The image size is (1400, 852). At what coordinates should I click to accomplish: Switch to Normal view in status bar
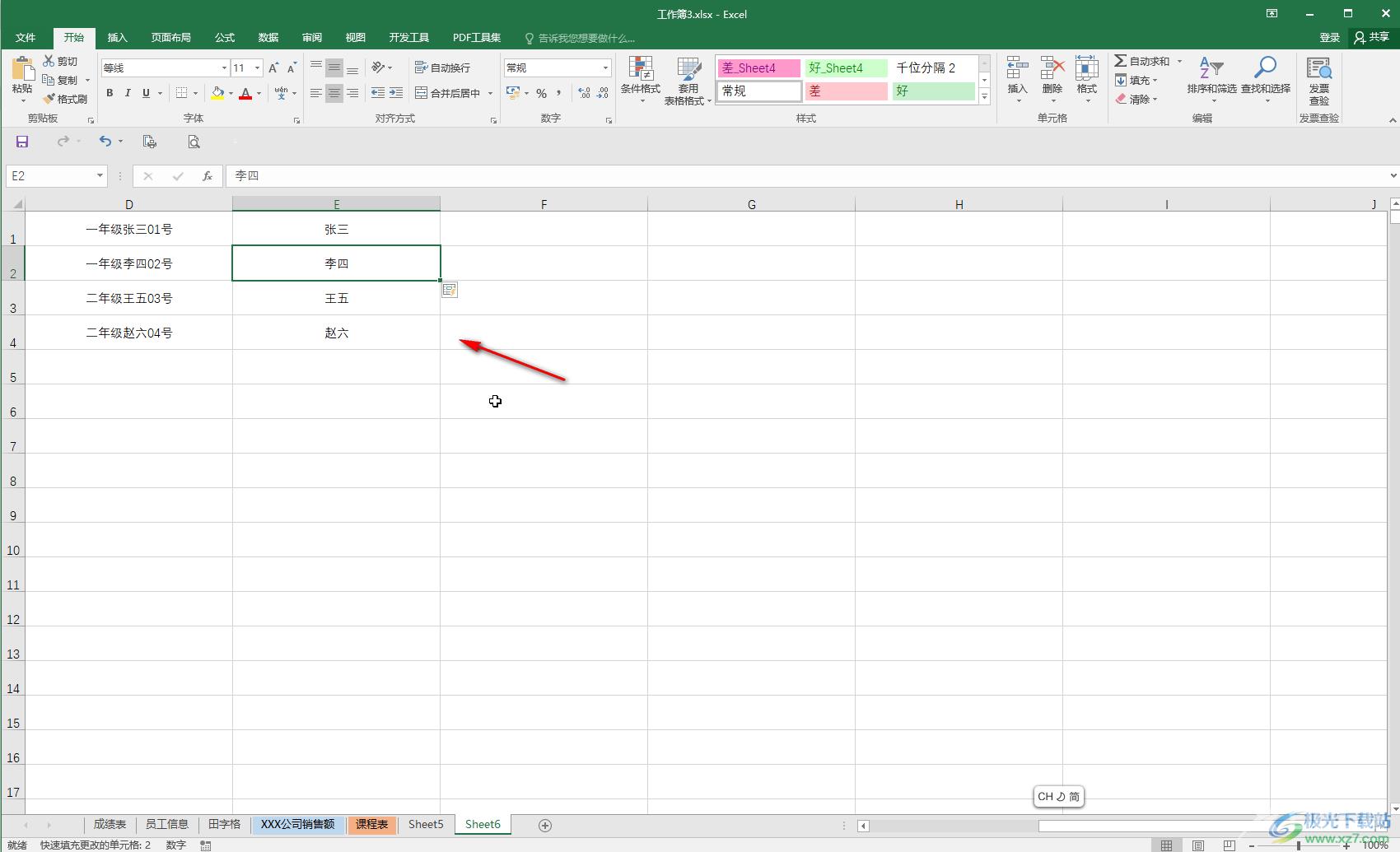[x=1166, y=845]
